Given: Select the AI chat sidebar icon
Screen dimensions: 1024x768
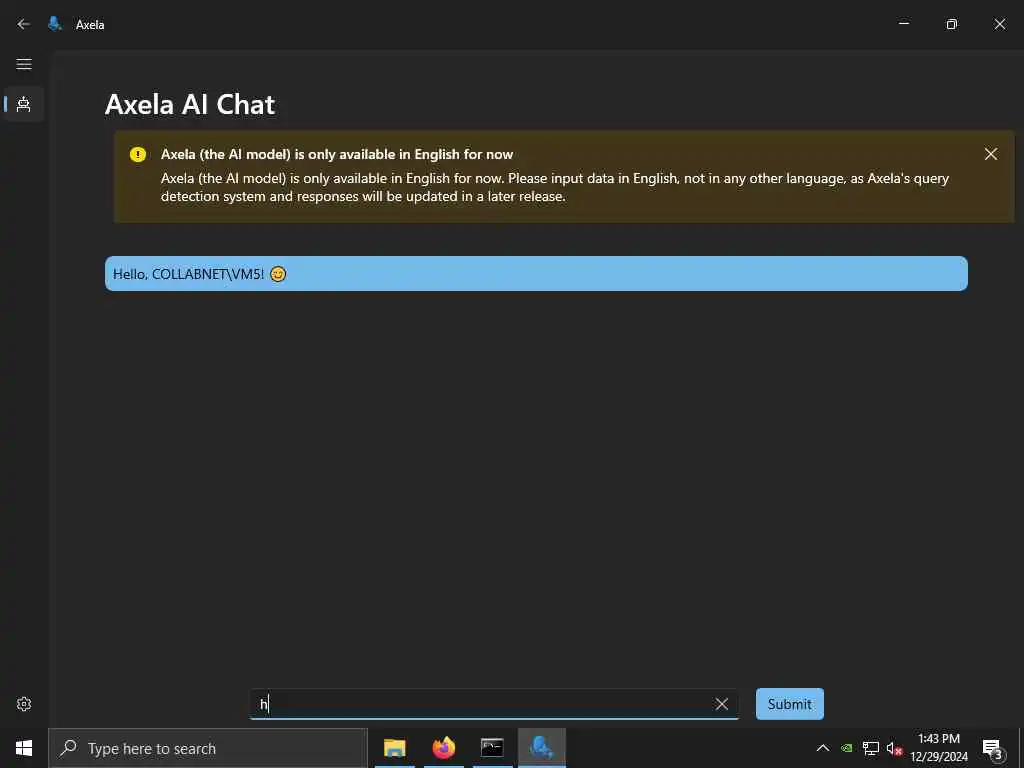Looking at the screenshot, I should point(24,104).
